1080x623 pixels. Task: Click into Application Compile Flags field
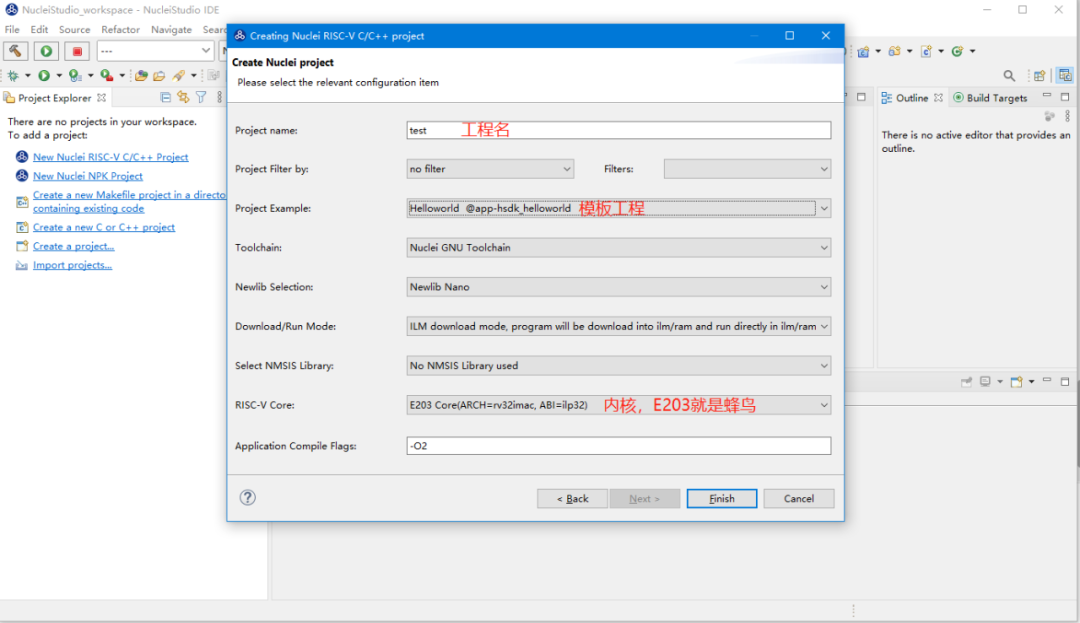(x=619, y=446)
